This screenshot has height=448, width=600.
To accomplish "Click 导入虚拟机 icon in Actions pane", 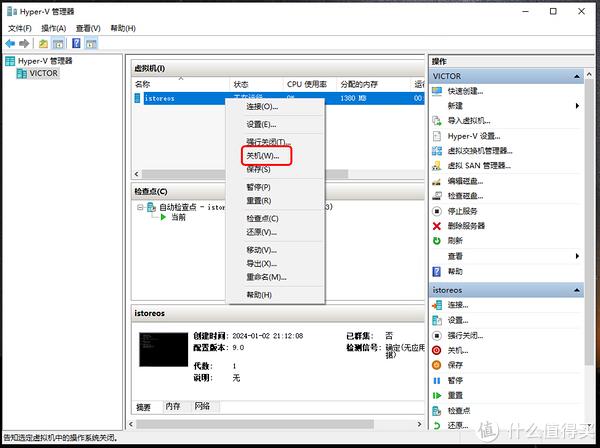I will pyautogui.click(x=437, y=121).
